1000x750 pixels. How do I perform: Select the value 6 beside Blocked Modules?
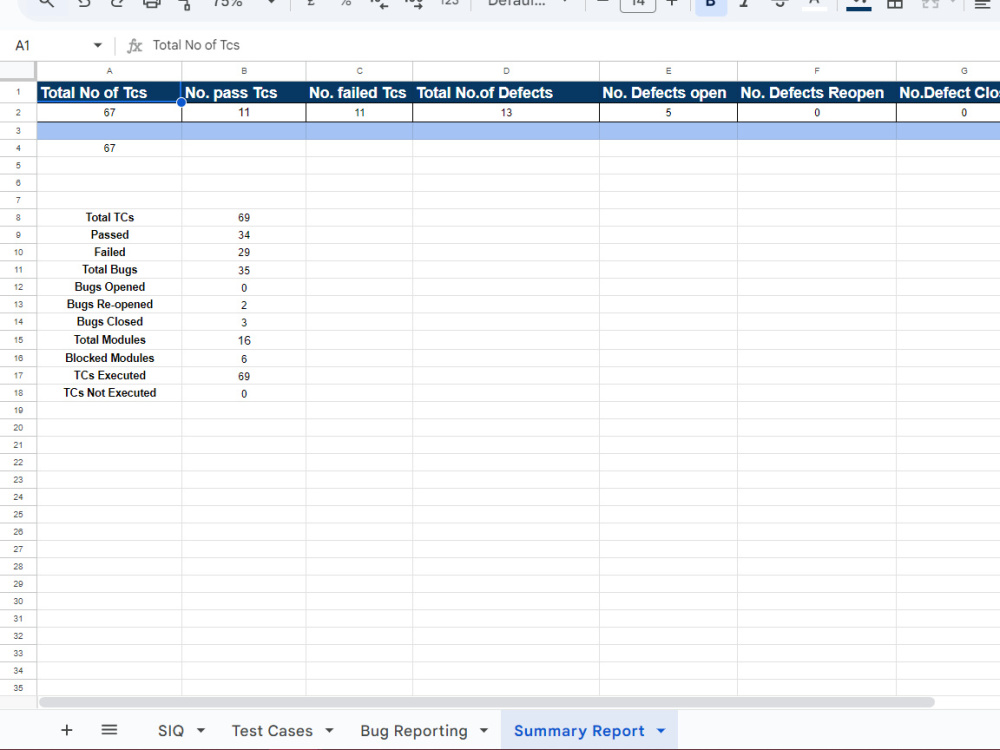[244, 358]
